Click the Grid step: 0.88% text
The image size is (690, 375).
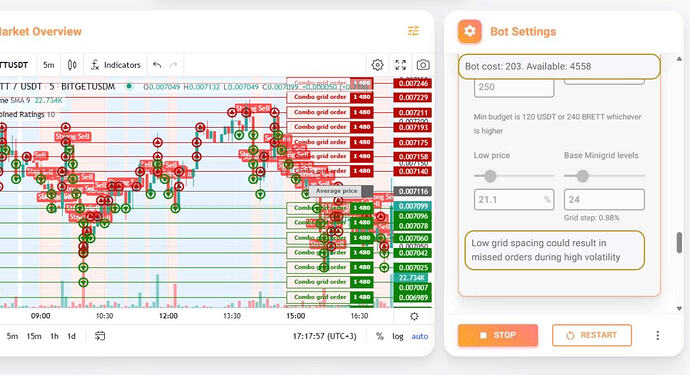click(591, 218)
